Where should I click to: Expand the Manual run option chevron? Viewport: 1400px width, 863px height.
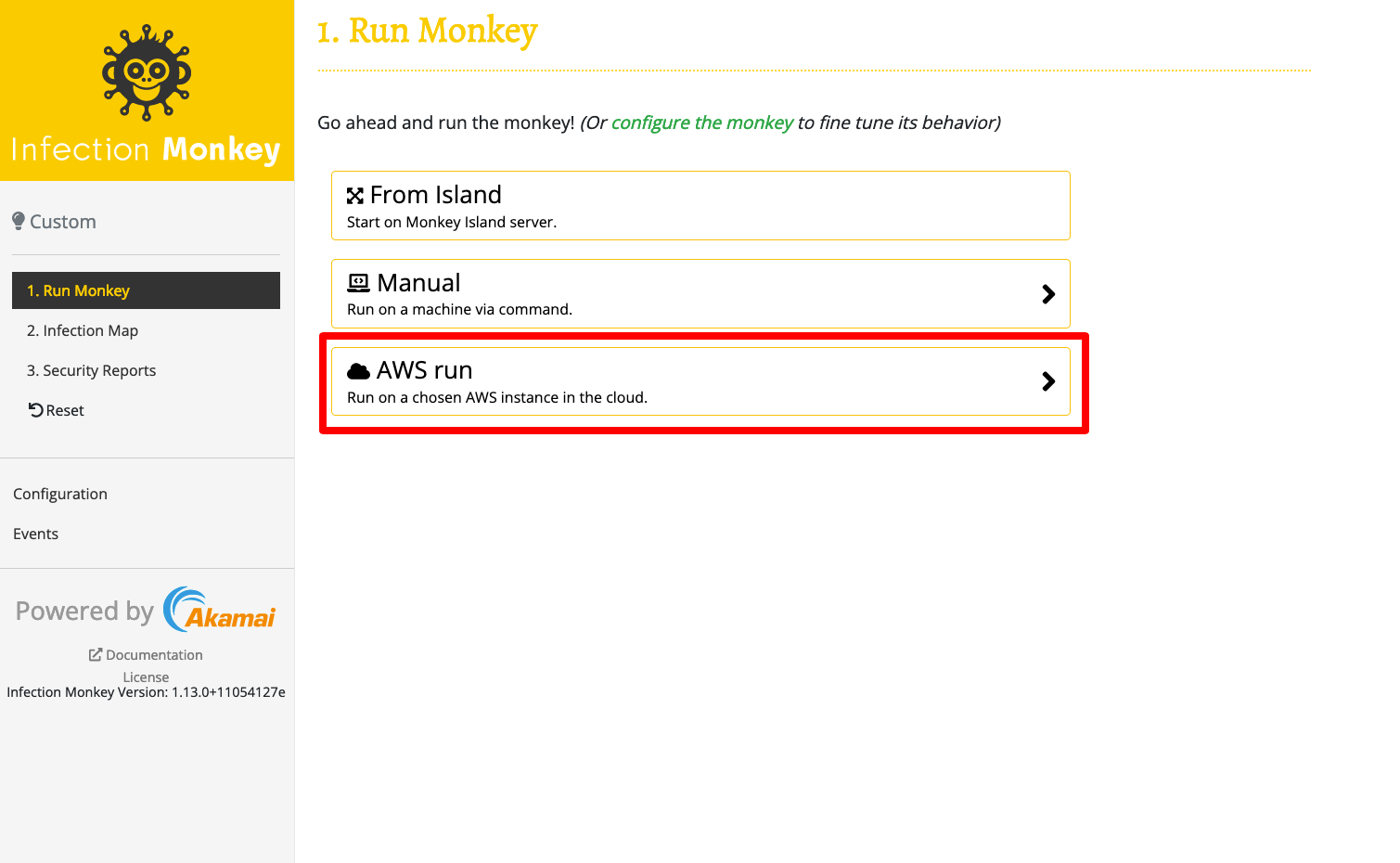click(x=1048, y=294)
